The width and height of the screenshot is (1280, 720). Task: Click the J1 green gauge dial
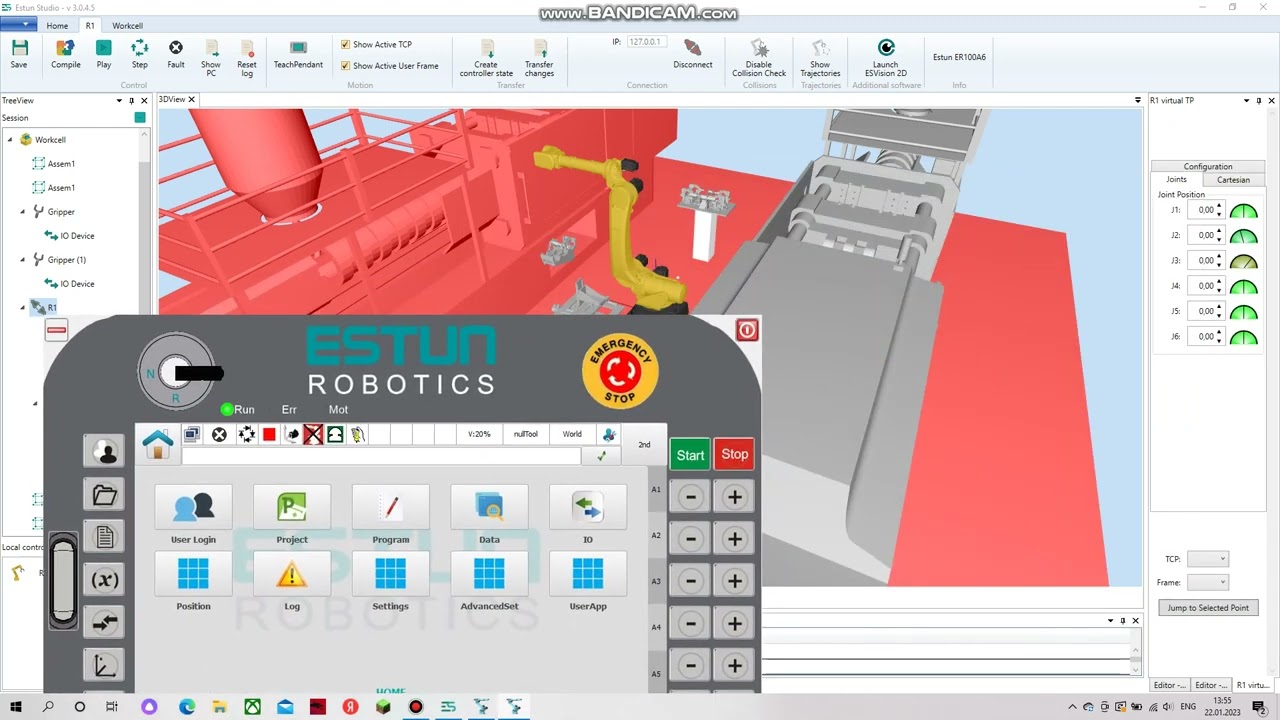pos(1243,211)
